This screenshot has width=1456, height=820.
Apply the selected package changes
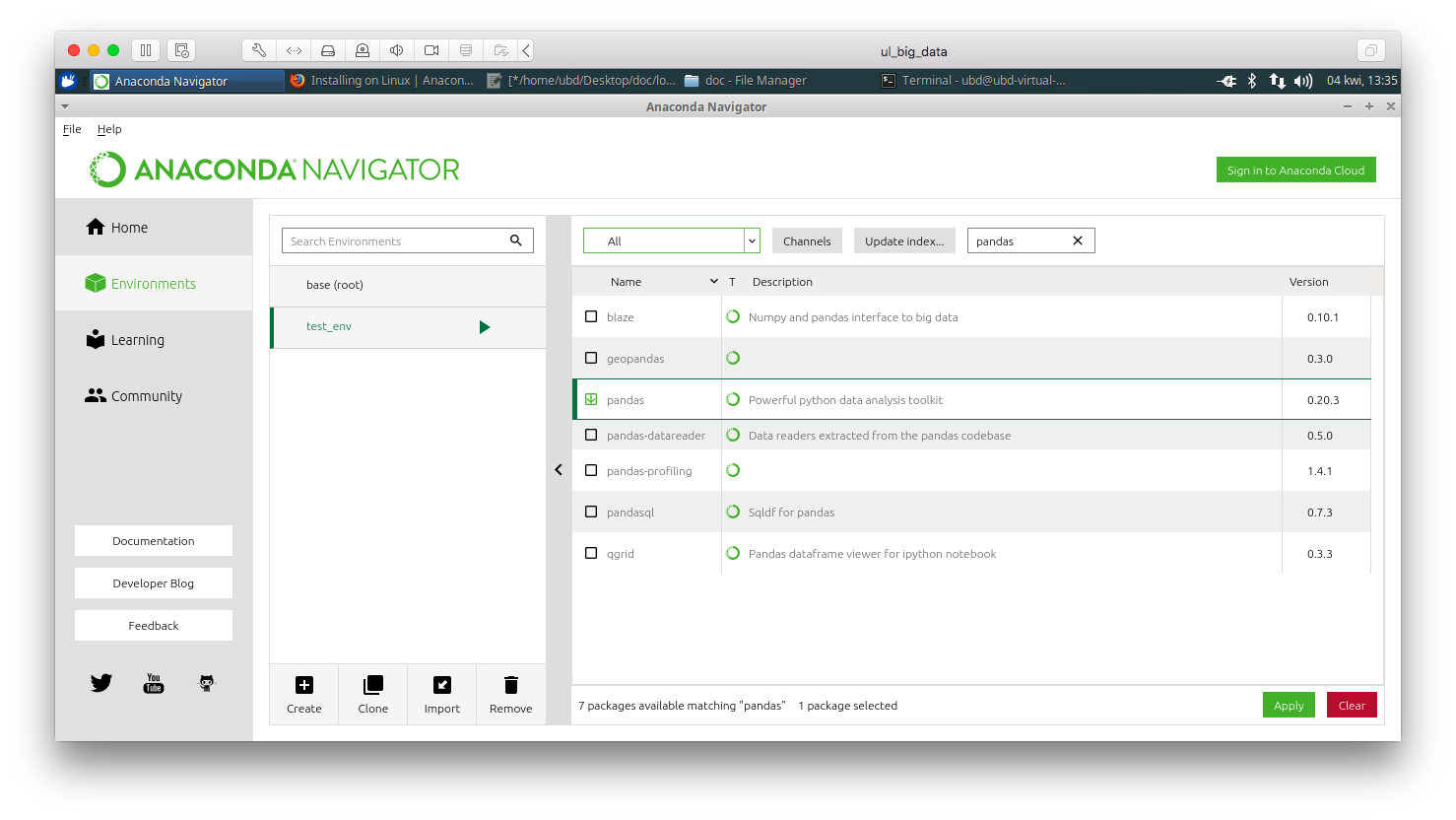point(1289,705)
